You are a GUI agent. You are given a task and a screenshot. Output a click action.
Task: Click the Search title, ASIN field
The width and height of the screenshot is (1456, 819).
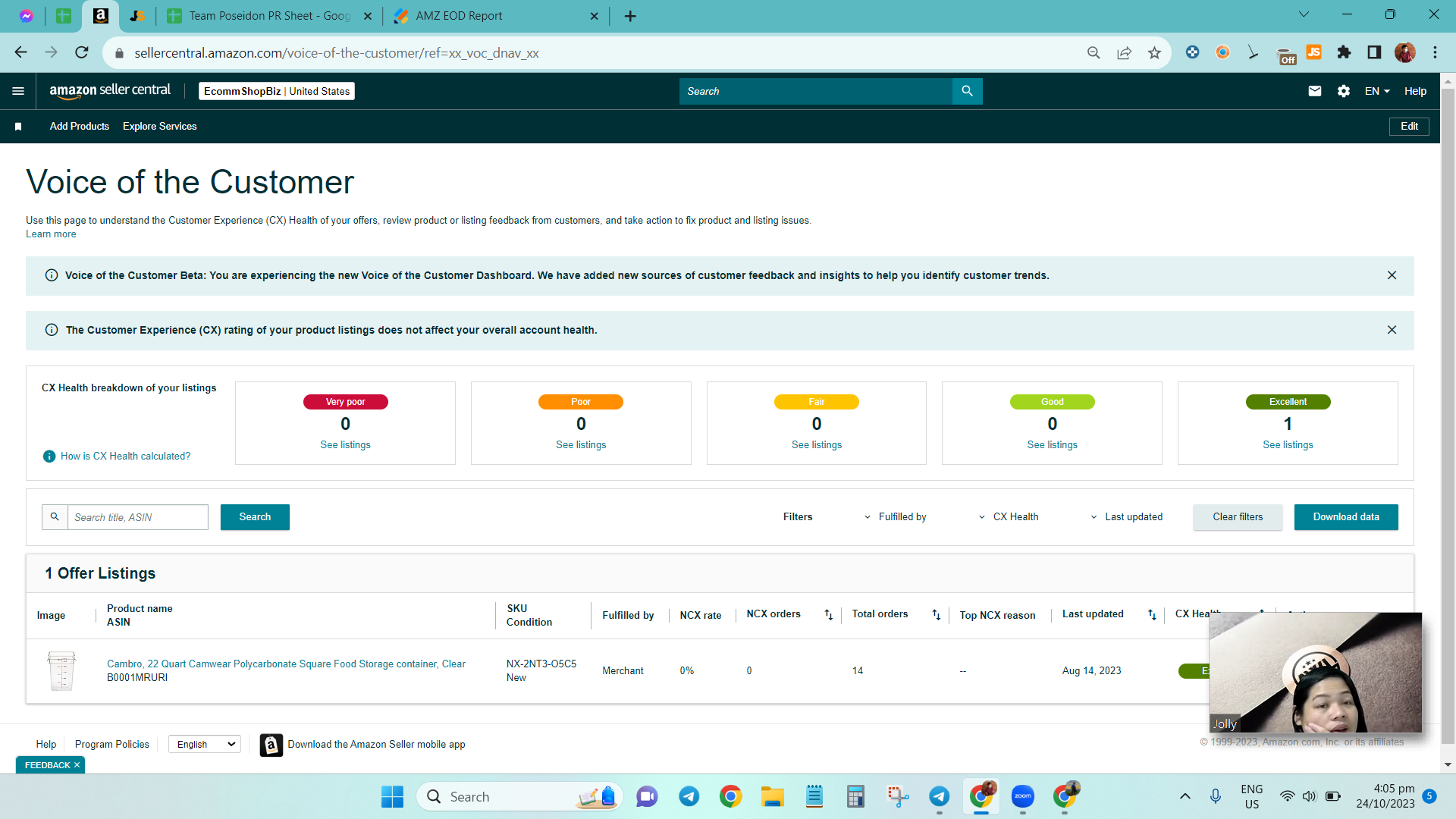[x=137, y=517]
